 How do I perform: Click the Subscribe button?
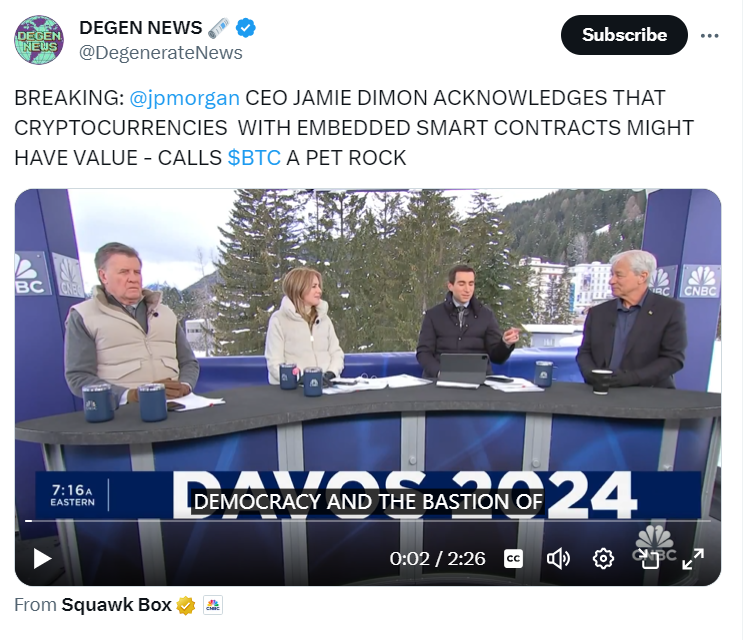click(x=624, y=35)
